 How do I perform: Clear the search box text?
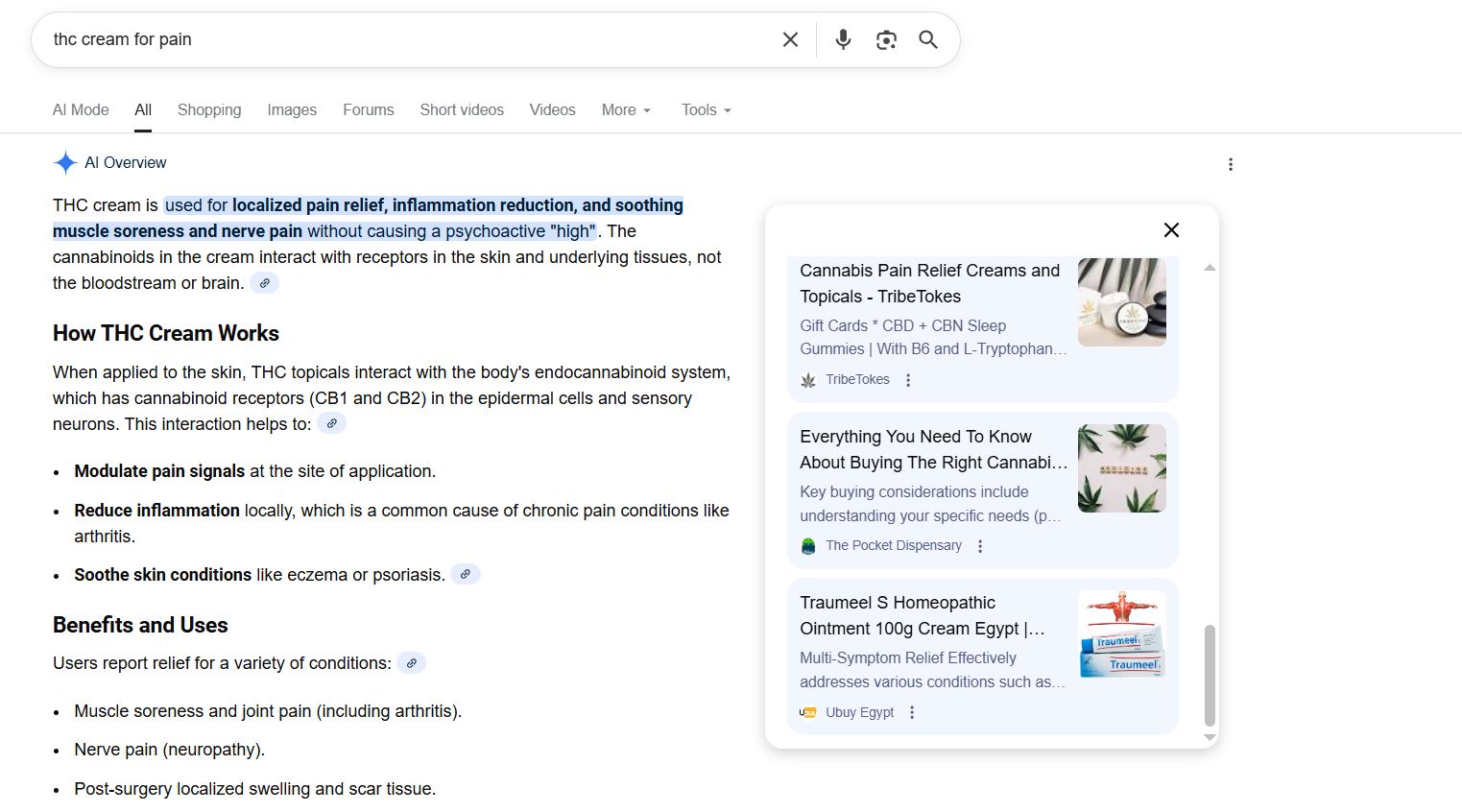pos(790,39)
